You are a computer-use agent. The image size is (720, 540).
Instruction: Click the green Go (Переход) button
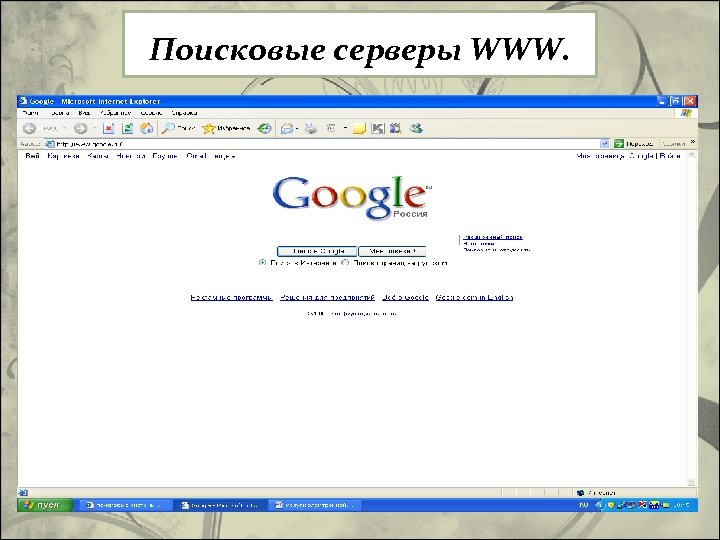[634, 144]
